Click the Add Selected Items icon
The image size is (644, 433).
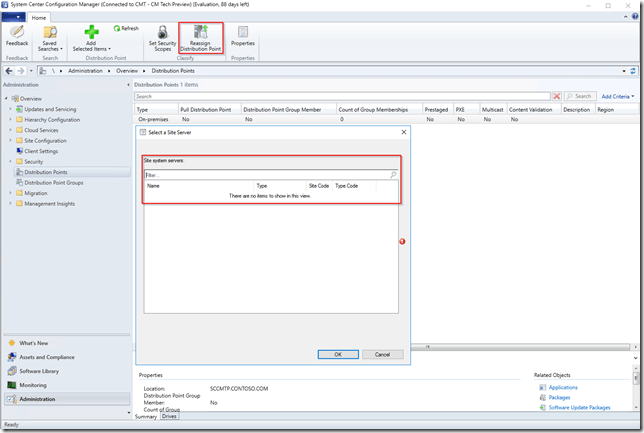(x=92, y=38)
